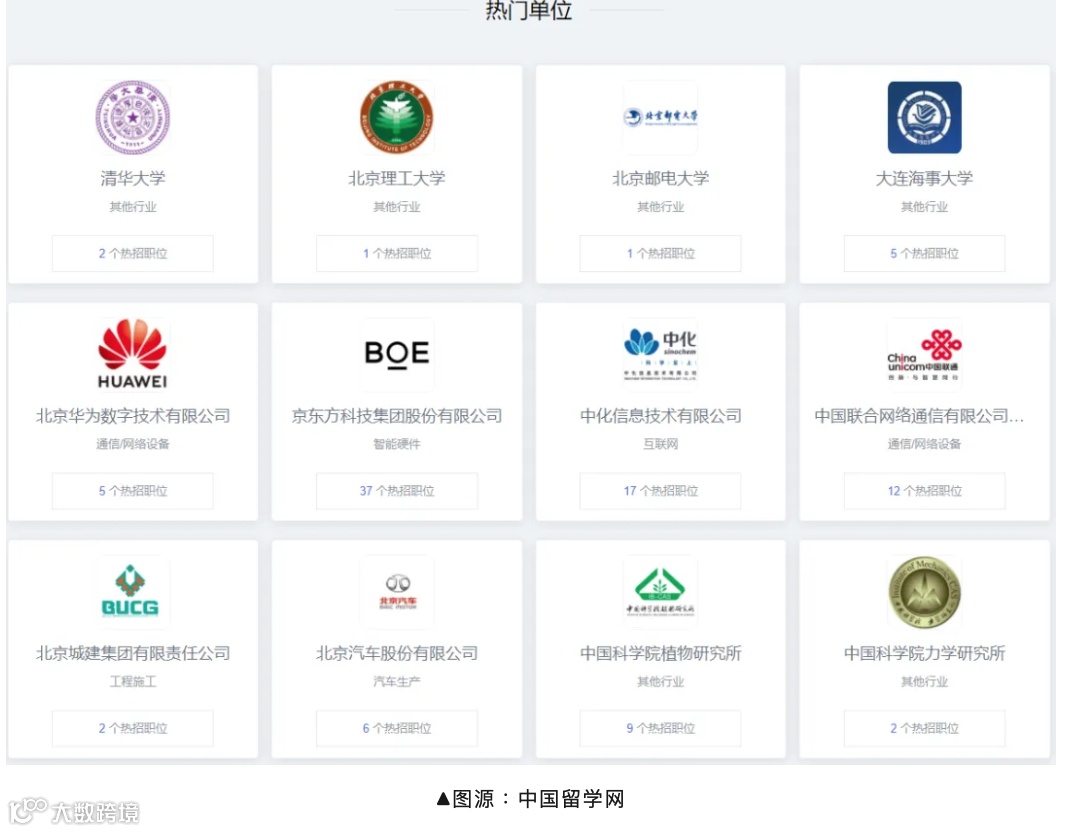This screenshot has width=1068, height=832.
Task: Open 京东方科技集团股份有限公司 name link
Action: pos(396,416)
